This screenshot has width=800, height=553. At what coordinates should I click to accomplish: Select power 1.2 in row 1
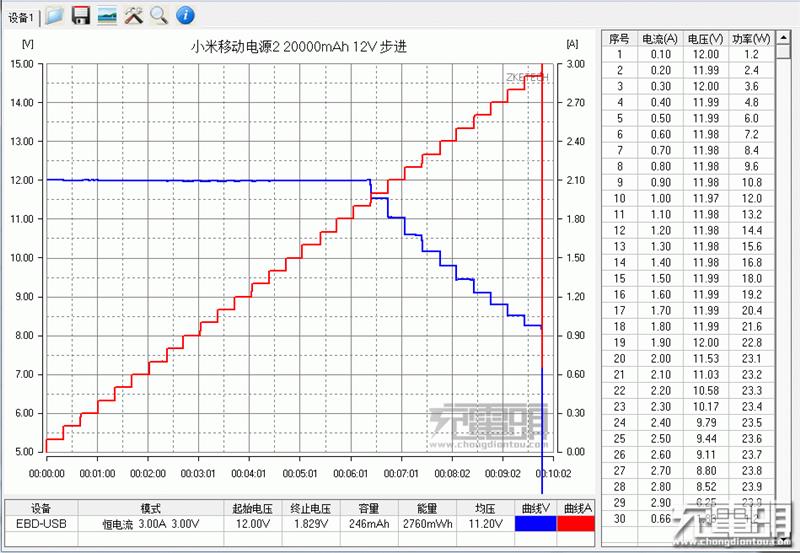point(751,55)
